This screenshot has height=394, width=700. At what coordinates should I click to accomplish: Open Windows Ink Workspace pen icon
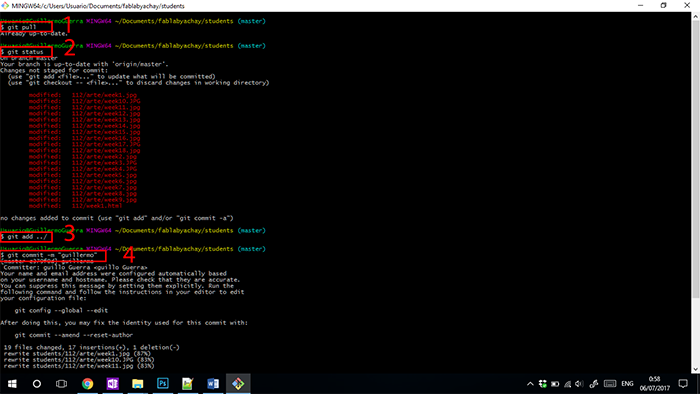594,384
